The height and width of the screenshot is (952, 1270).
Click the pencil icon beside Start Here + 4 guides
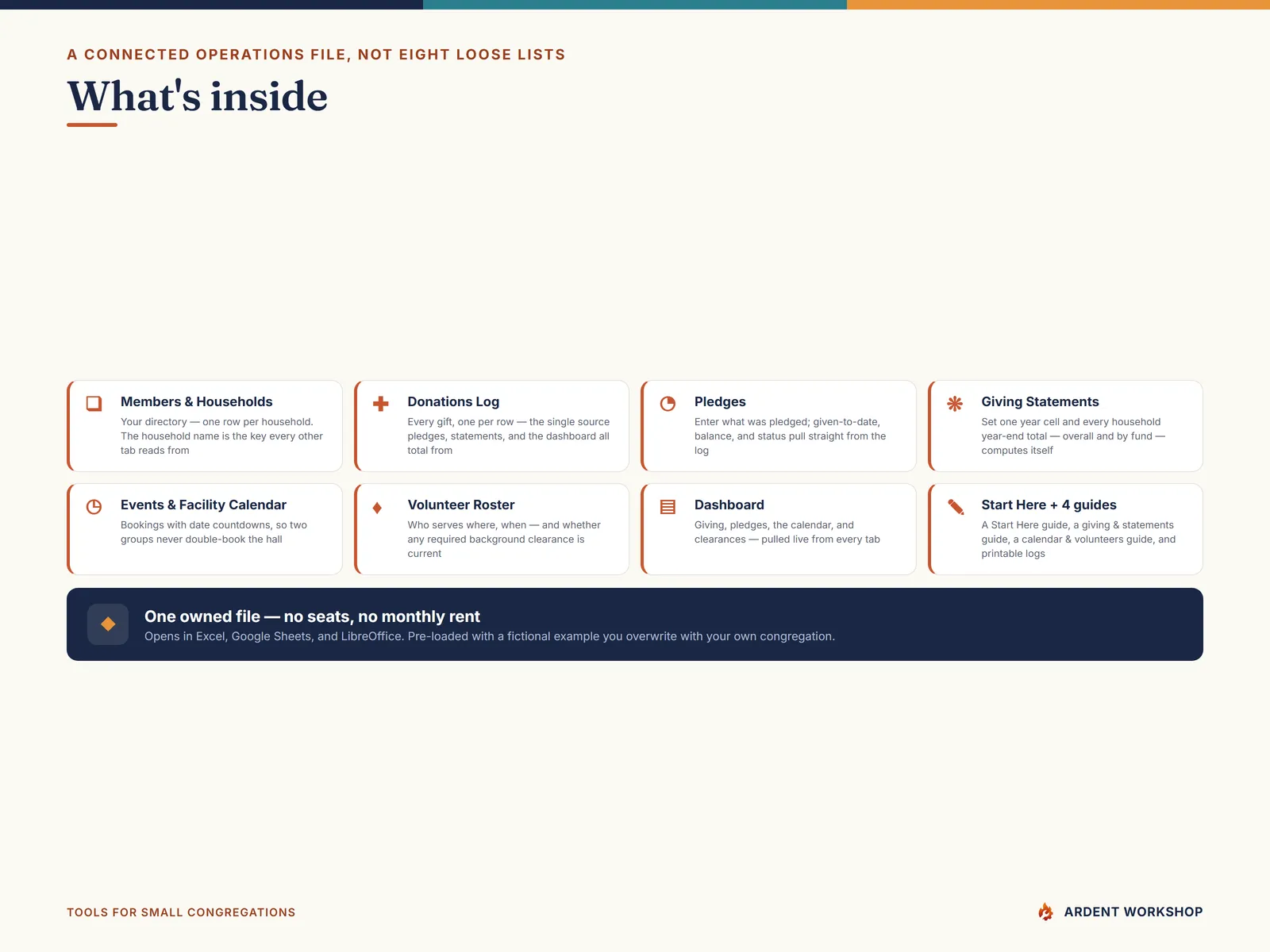point(956,506)
